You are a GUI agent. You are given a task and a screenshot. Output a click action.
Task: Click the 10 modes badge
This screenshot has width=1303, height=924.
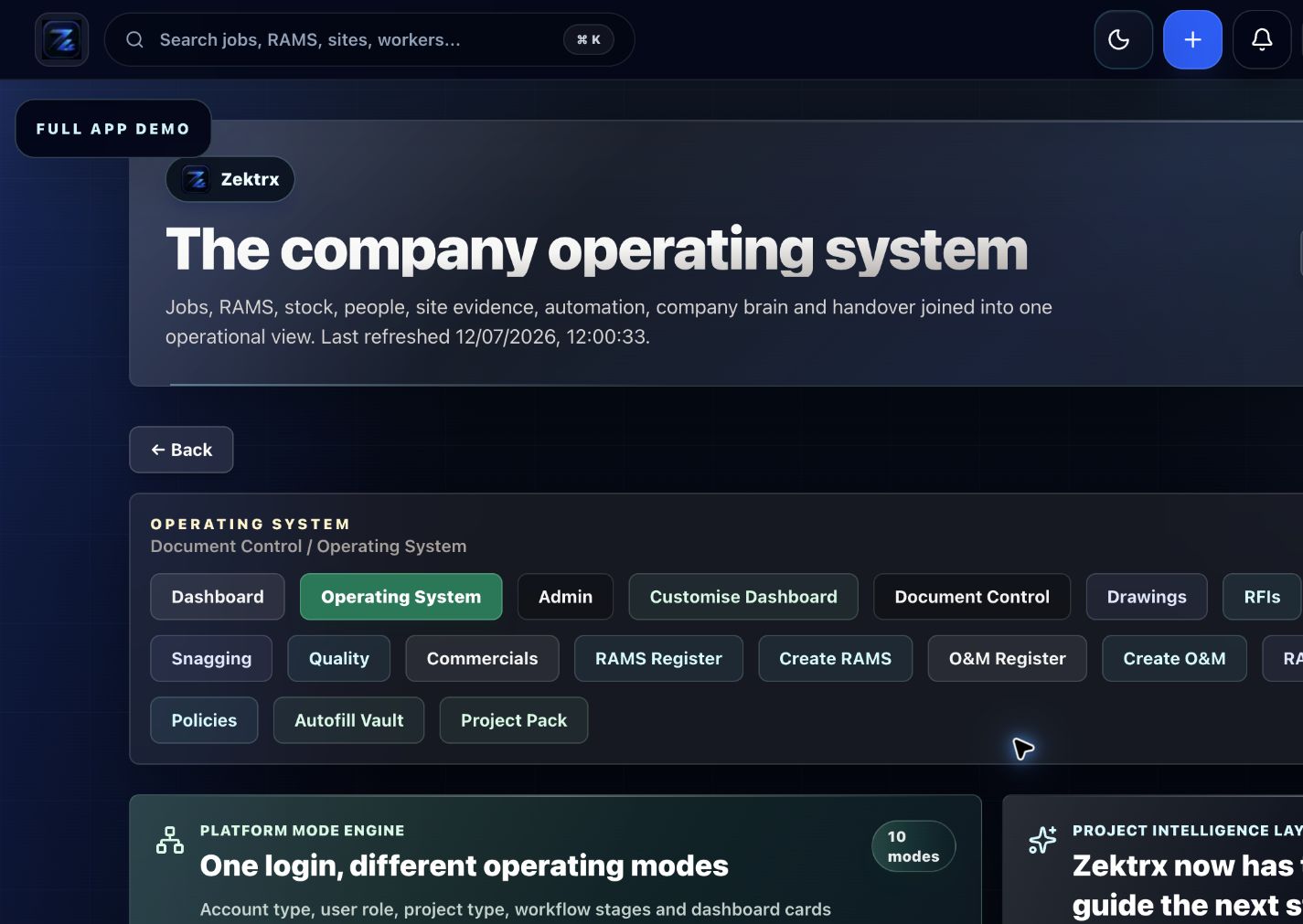tap(913, 846)
